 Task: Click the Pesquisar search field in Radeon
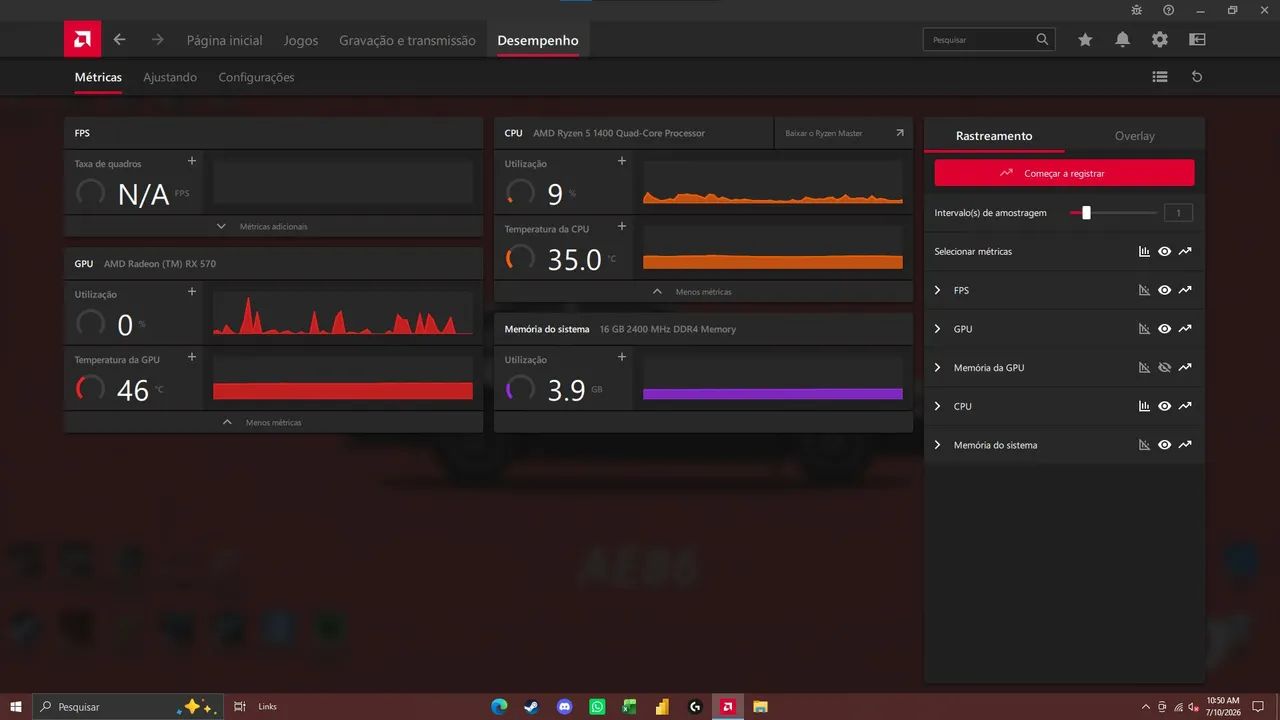pyautogui.click(x=987, y=39)
